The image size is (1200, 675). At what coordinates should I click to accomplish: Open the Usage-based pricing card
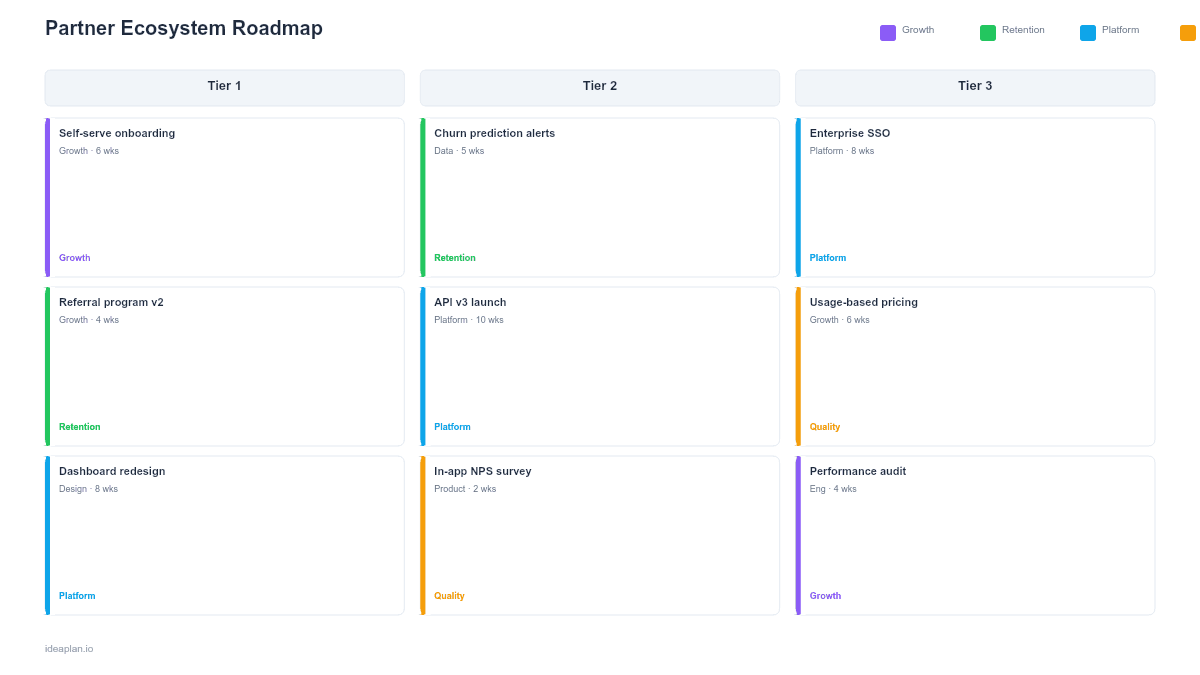(x=975, y=365)
